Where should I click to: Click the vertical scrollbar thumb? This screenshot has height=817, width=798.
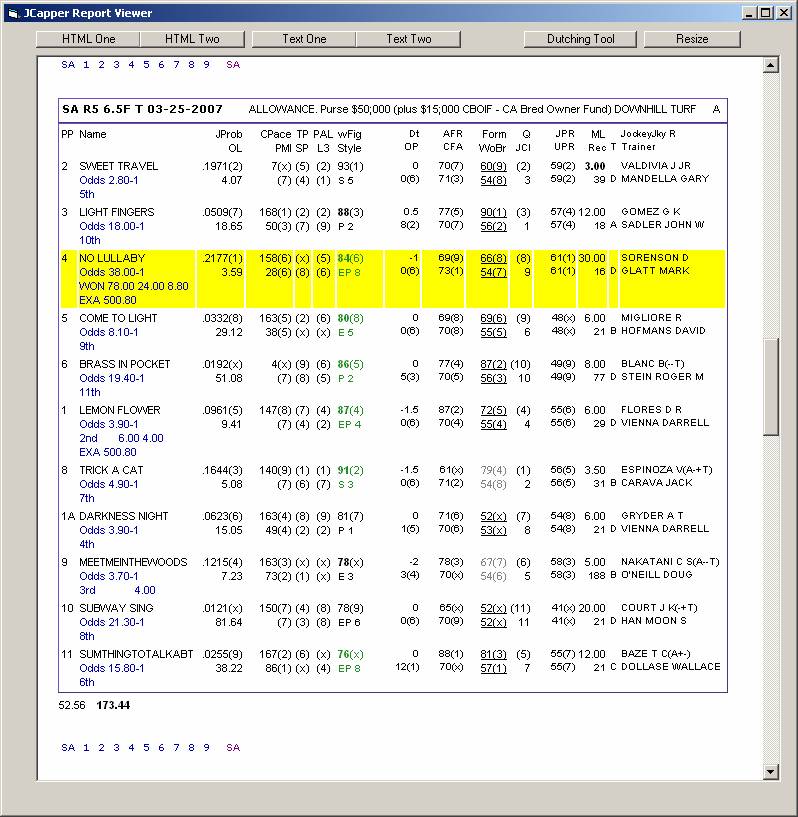770,387
